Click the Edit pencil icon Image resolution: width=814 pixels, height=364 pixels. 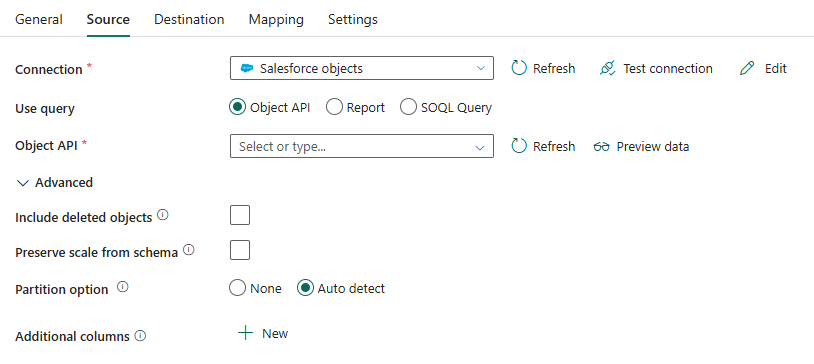pos(747,68)
